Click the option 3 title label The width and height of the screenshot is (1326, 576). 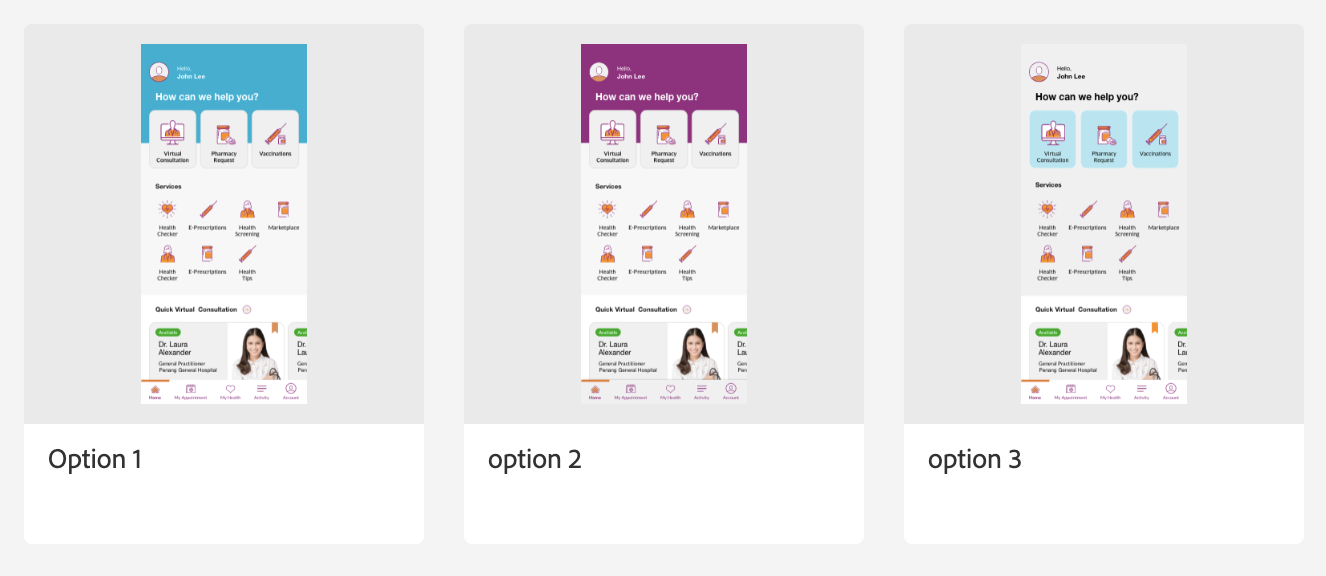(975, 459)
